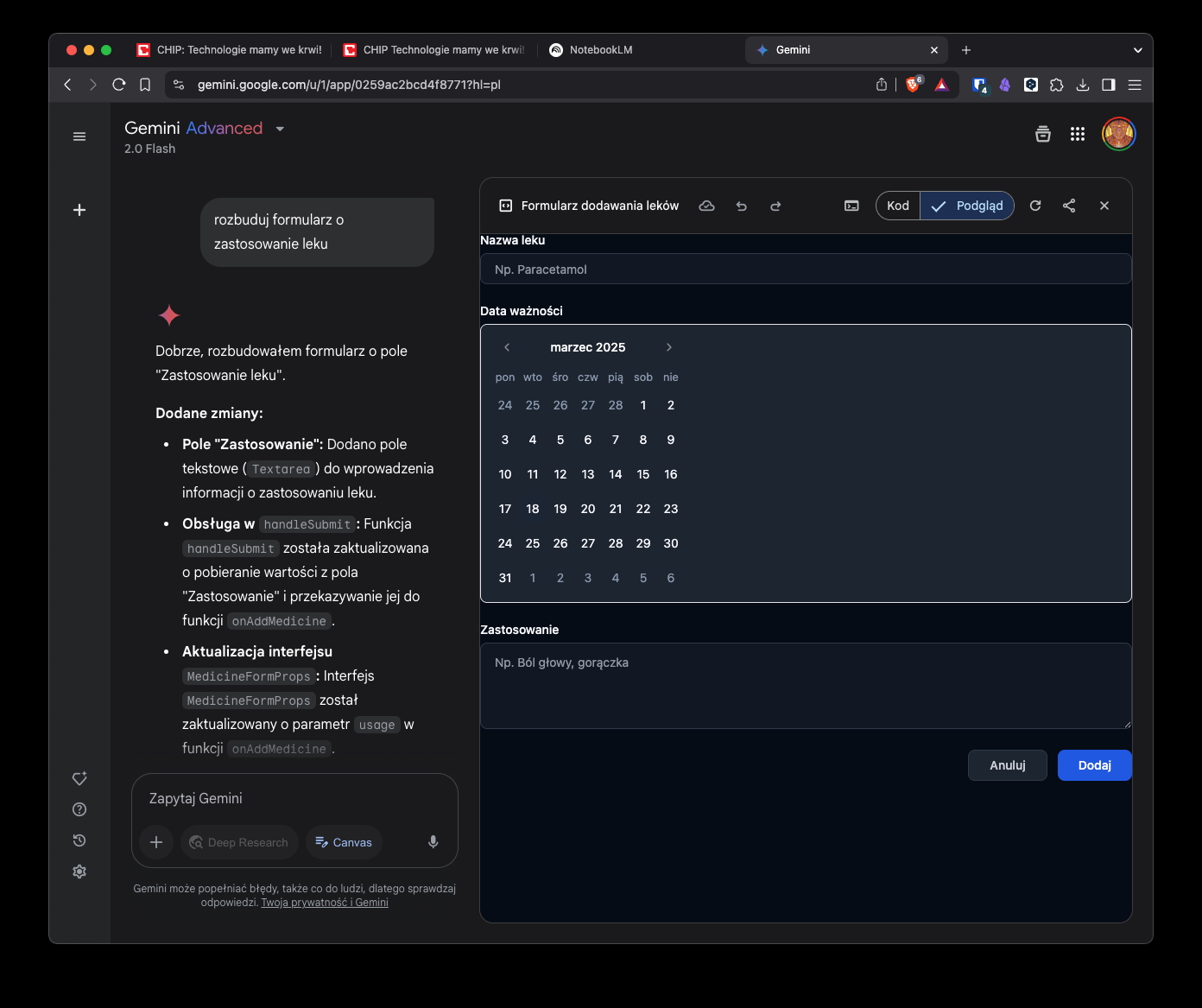Click the undo arrow in canvas header
The width and height of the screenshot is (1202, 1008).
[741, 206]
